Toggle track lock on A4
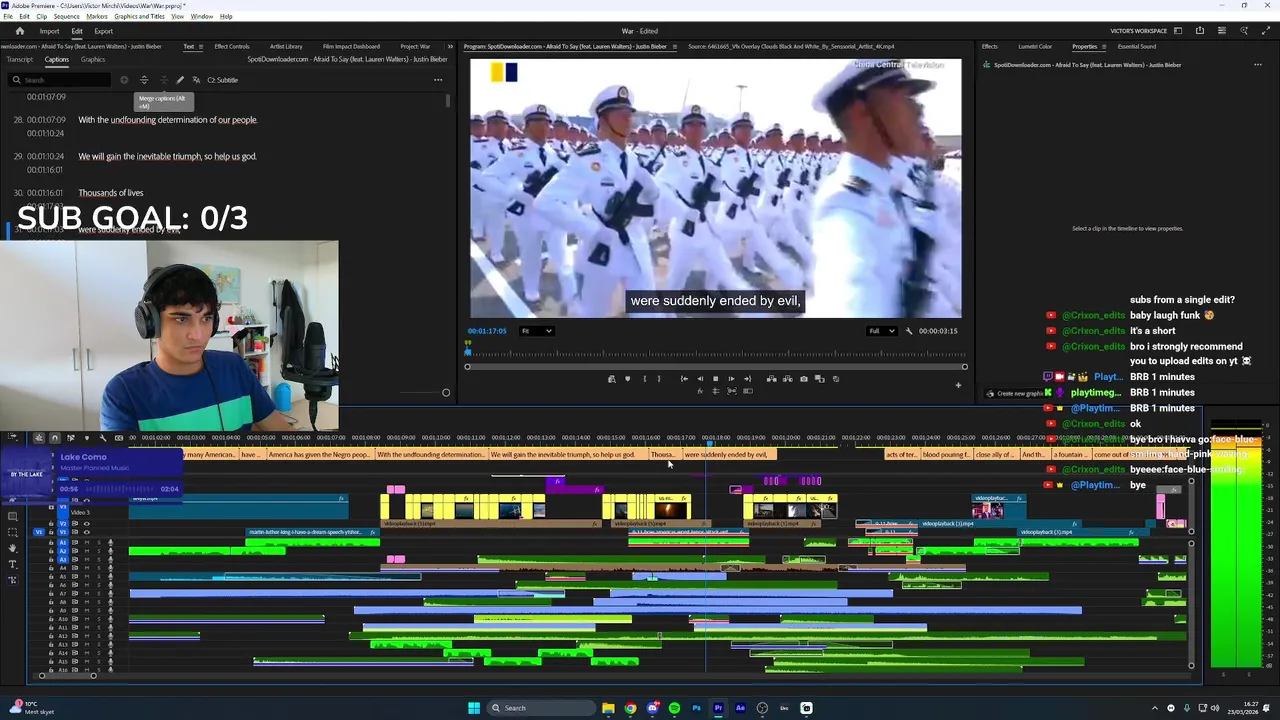Screen dimensions: 1280x720 51,568
